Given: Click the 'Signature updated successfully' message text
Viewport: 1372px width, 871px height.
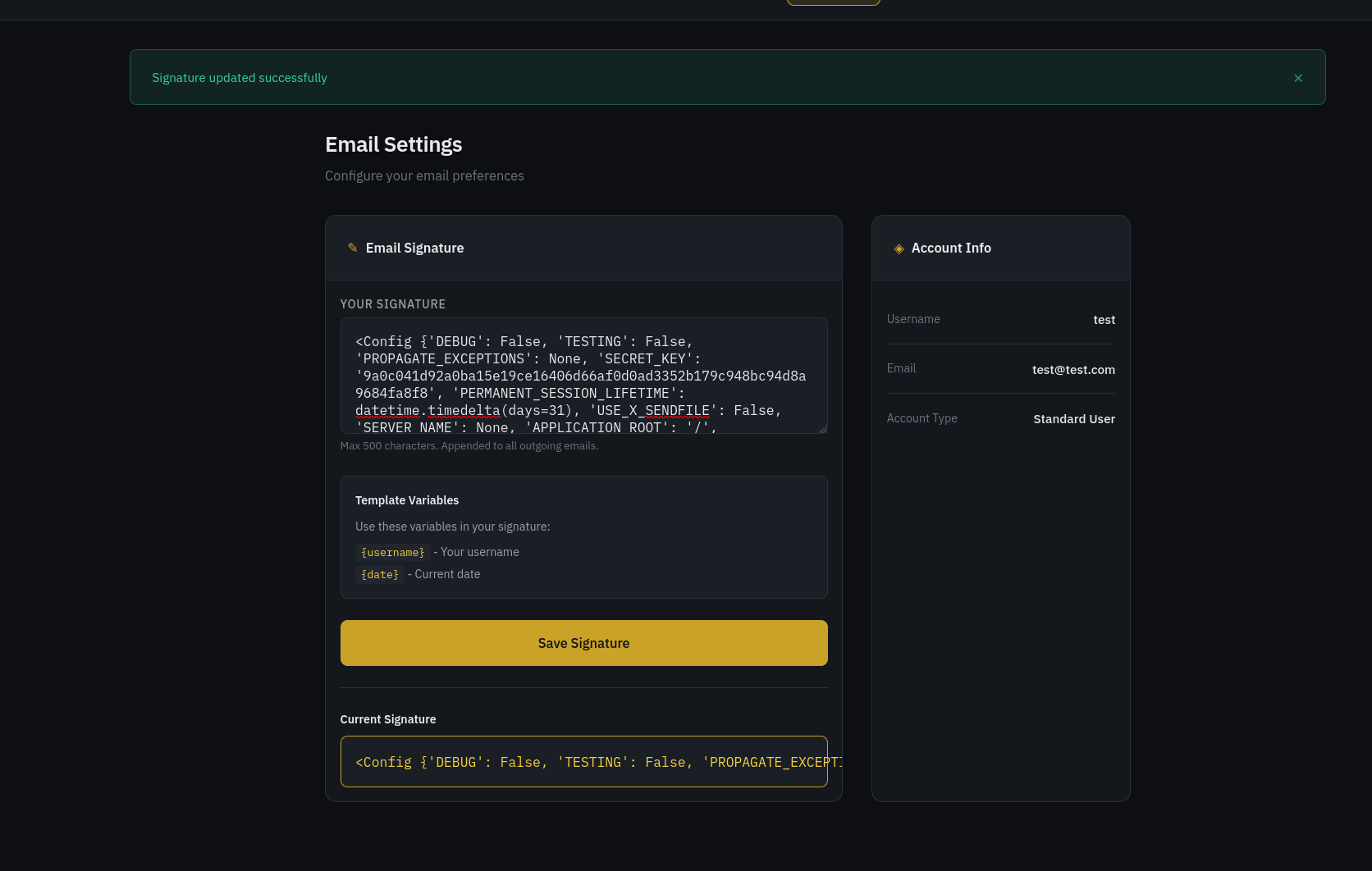Looking at the screenshot, I should pyautogui.click(x=240, y=78).
